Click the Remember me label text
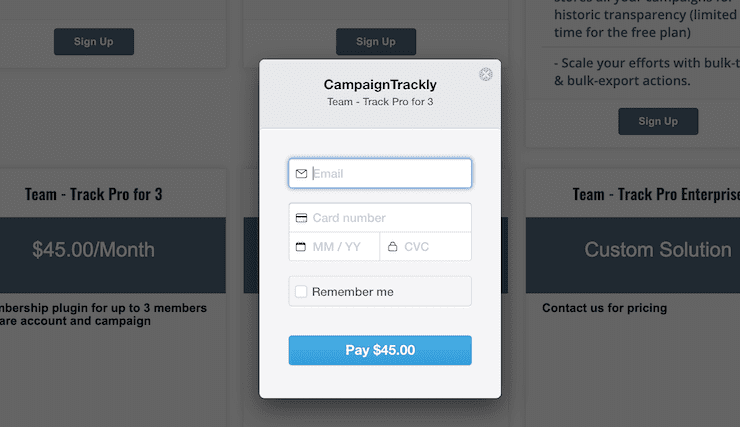 pos(353,292)
